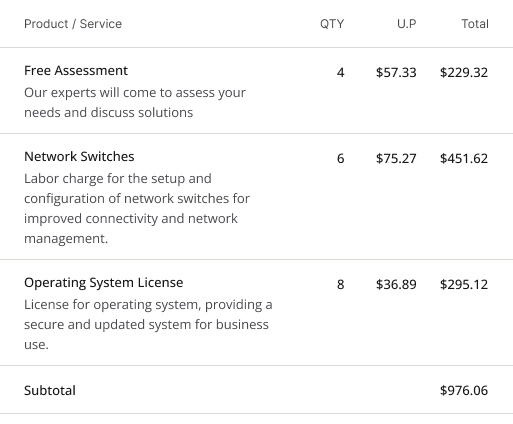Click the $36.89 unit price
513x424 pixels.
coord(396,285)
